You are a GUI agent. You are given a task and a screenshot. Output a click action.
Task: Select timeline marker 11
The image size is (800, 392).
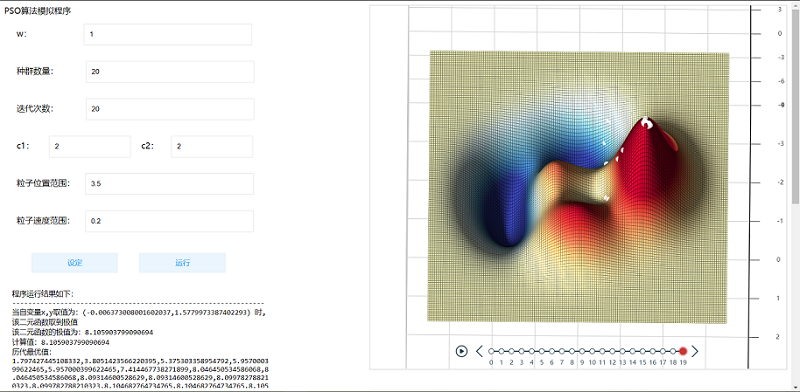pyautogui.click(x=602, y=351)
